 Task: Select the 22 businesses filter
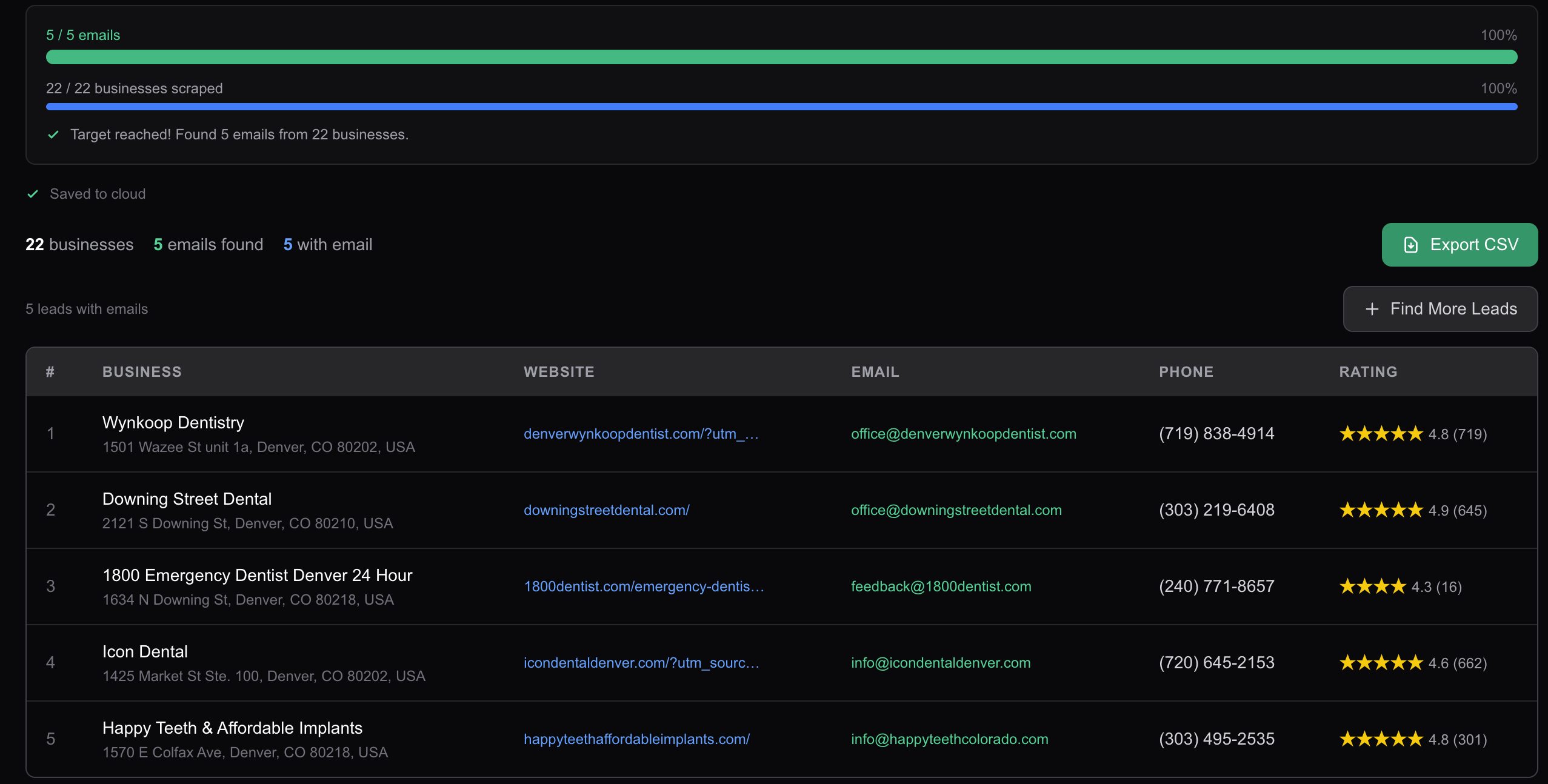[x=79, y=244]
